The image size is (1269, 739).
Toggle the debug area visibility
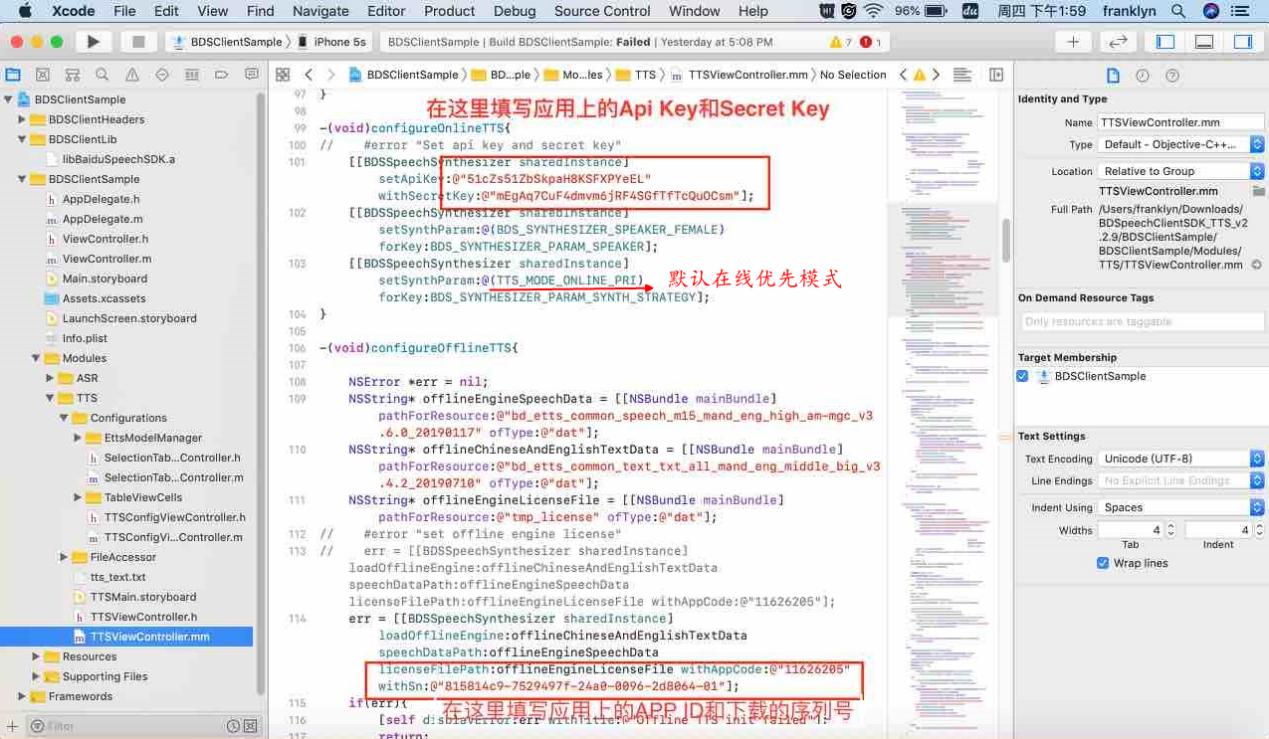(x=1204, y=42)
